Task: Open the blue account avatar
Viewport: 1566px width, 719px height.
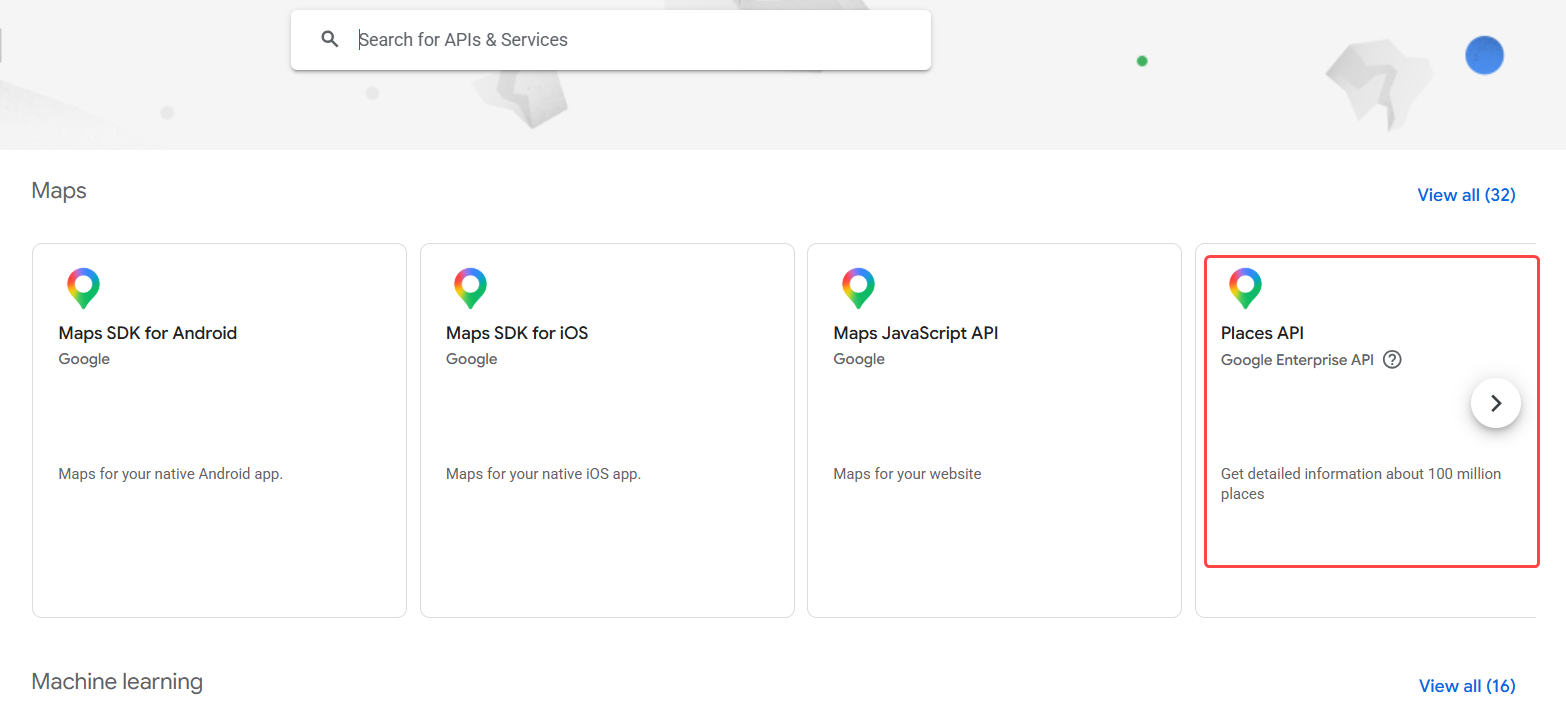Action: (1485, 55)
